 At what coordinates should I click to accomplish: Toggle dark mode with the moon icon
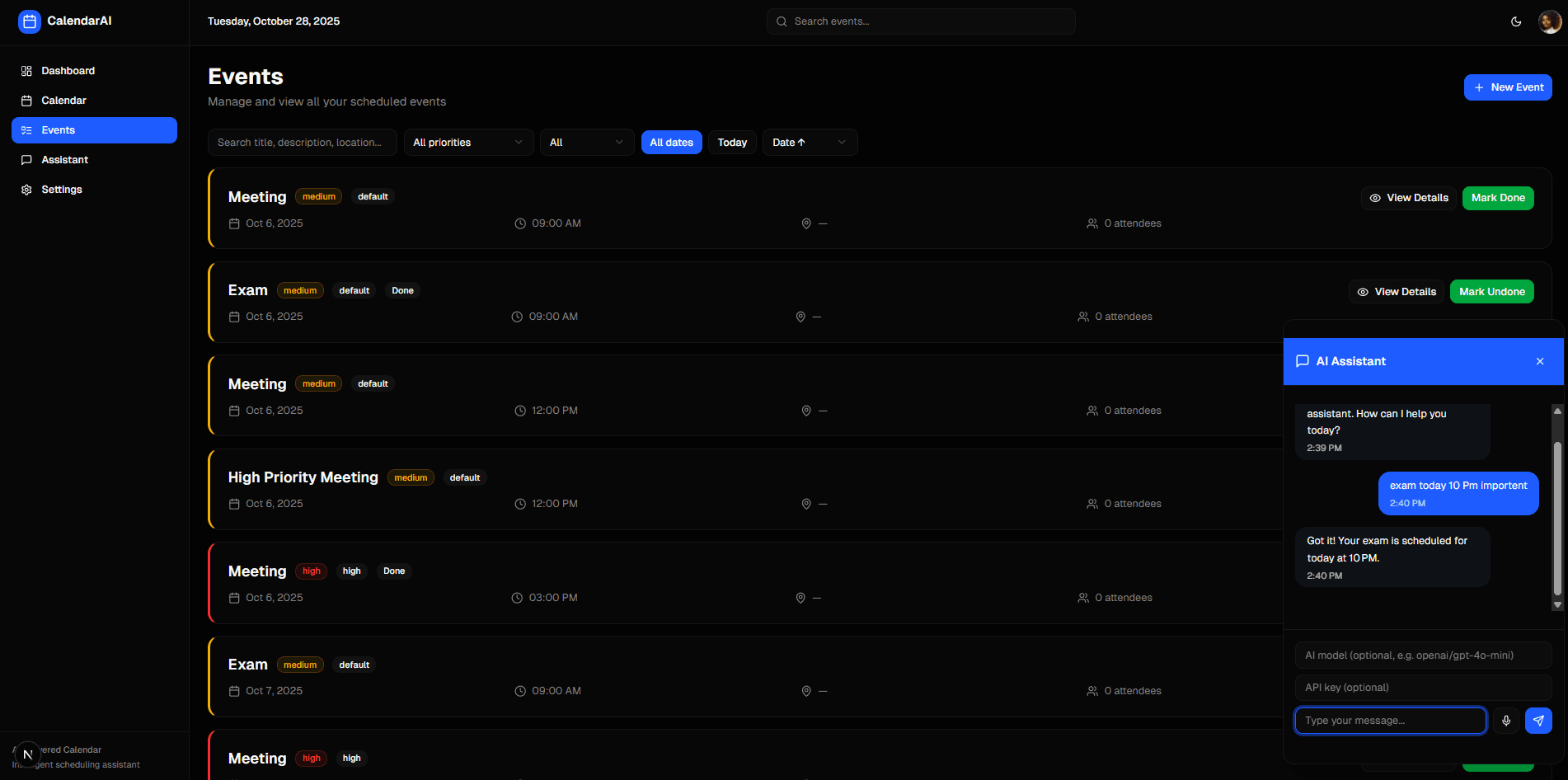[x=1515, y=21]
